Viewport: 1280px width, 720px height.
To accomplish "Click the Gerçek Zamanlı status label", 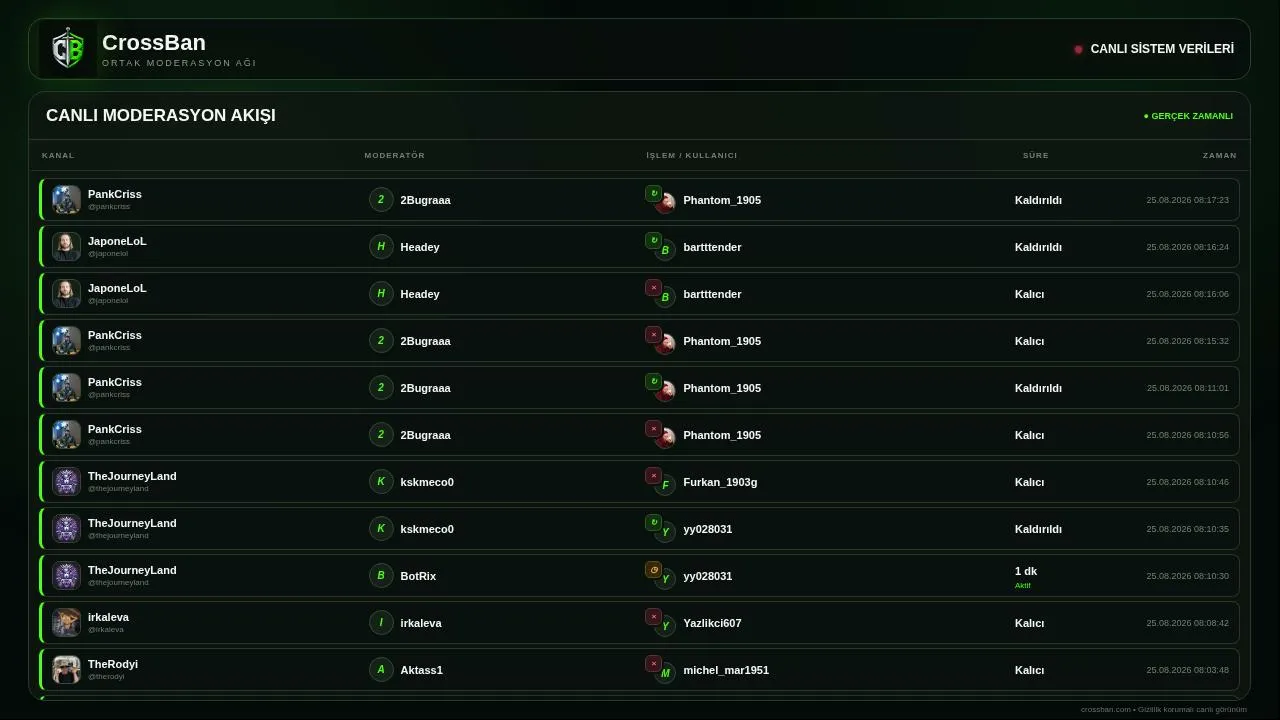I will 1188,116.
